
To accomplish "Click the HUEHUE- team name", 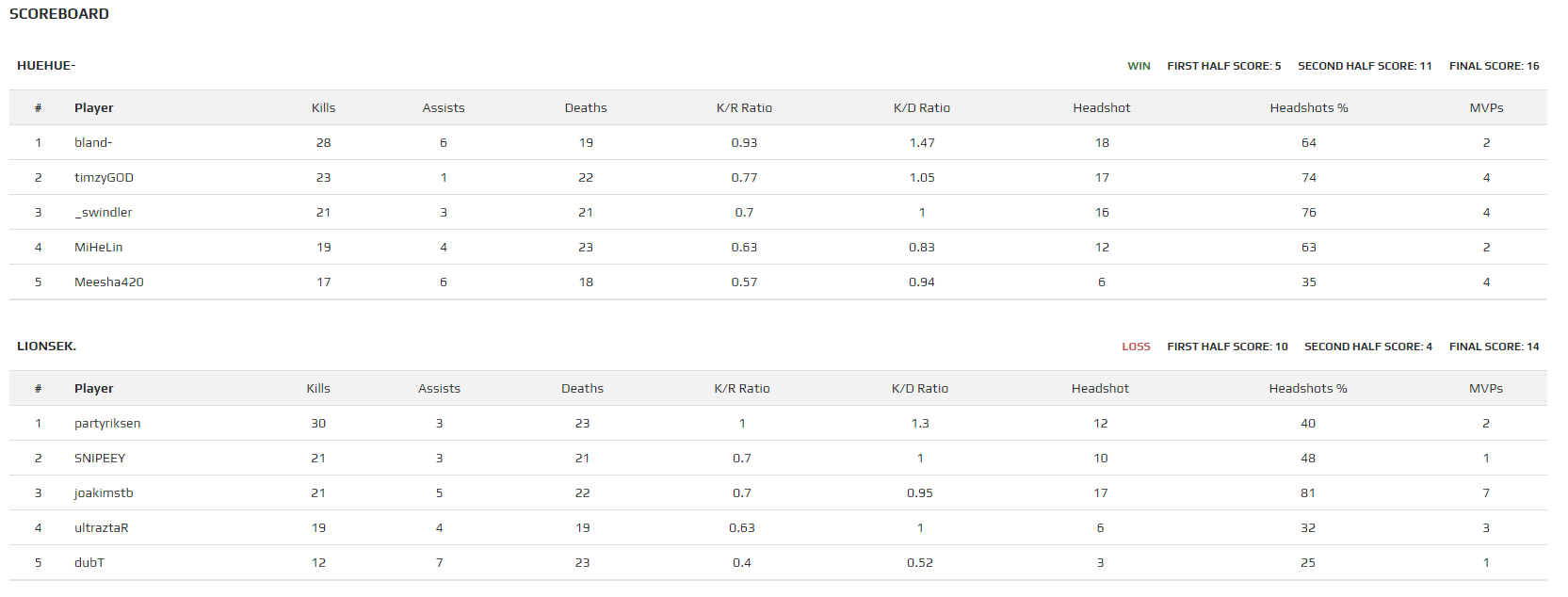I will click(x=46, y=66).
